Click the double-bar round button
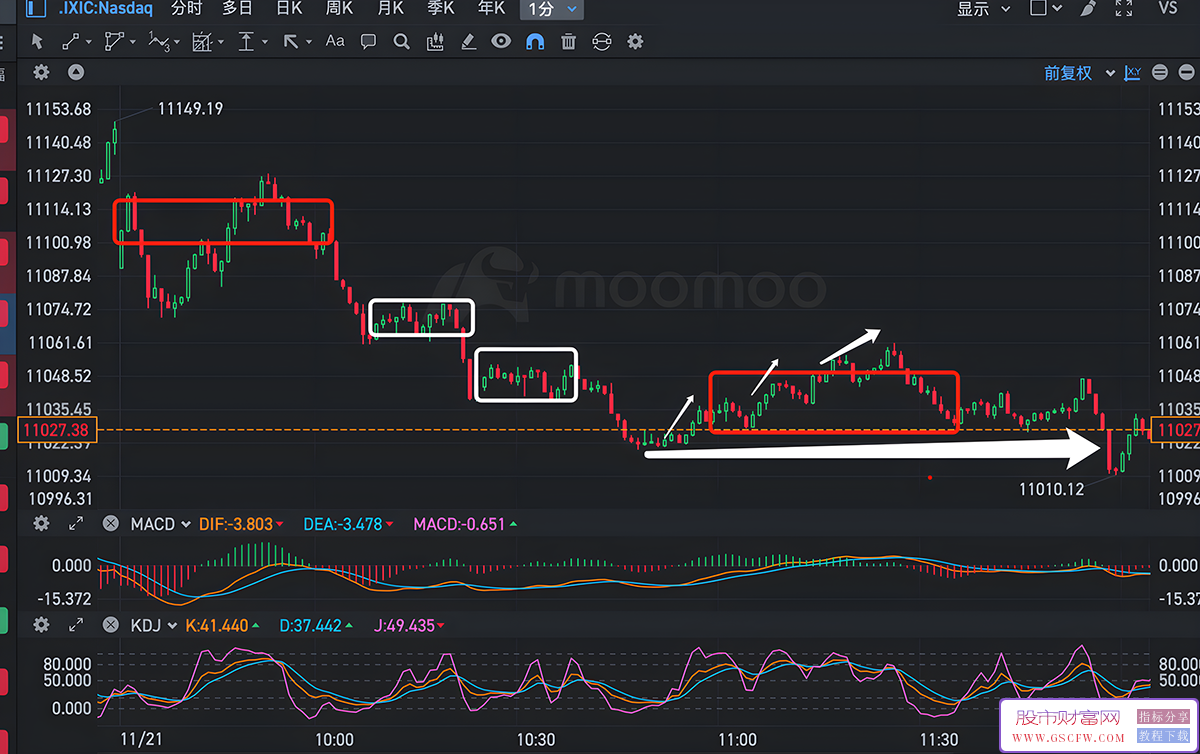1200x754 pixels. tap(1160, 72)
